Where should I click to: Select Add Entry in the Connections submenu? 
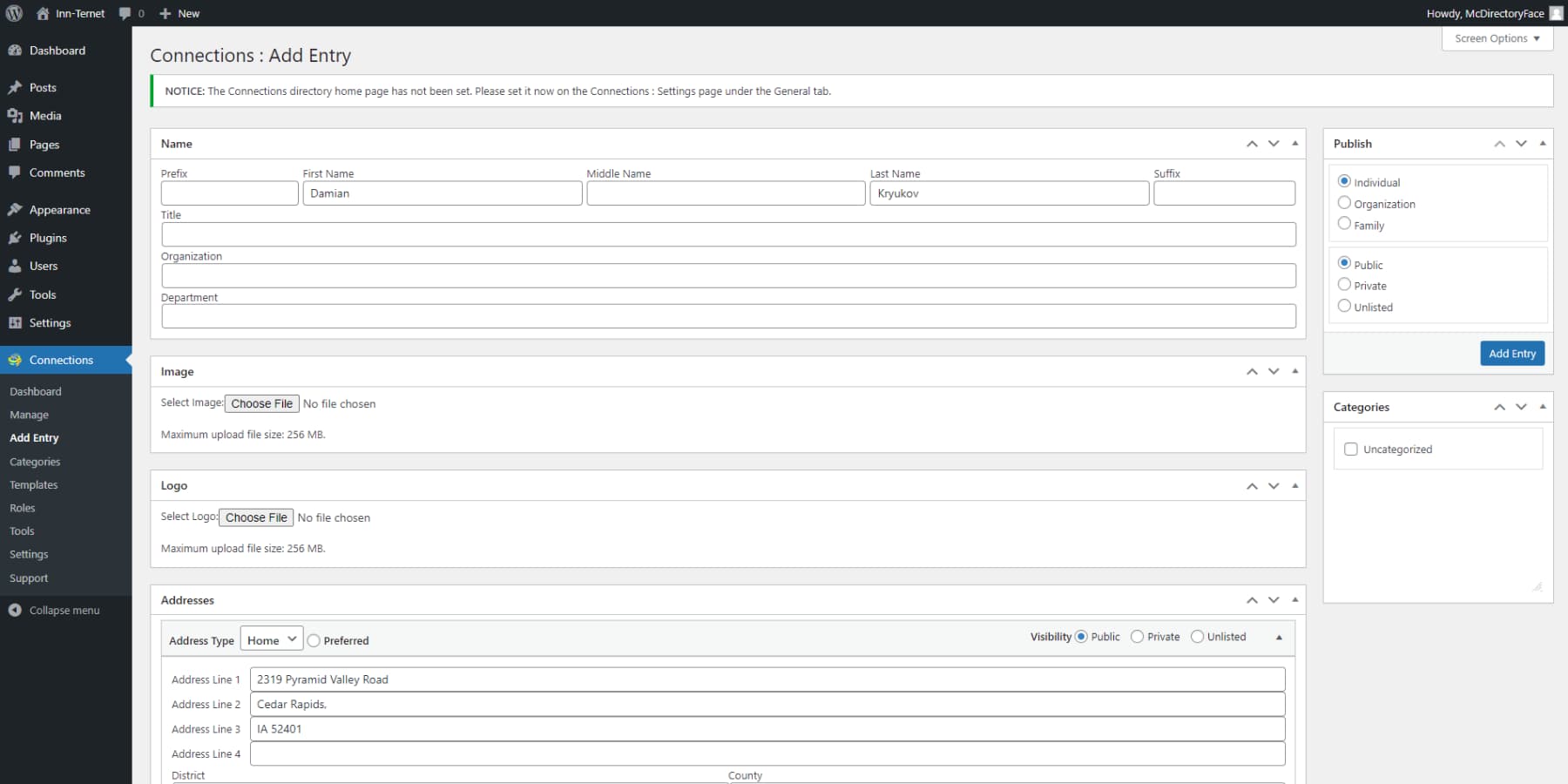tap(34, 438)
